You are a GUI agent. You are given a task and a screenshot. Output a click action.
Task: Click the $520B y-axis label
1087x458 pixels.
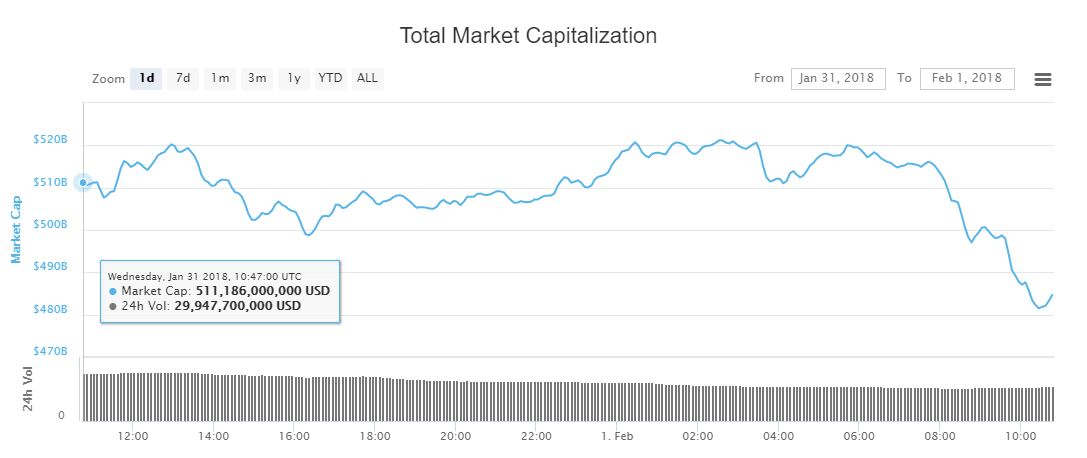[x=50, y=141]
